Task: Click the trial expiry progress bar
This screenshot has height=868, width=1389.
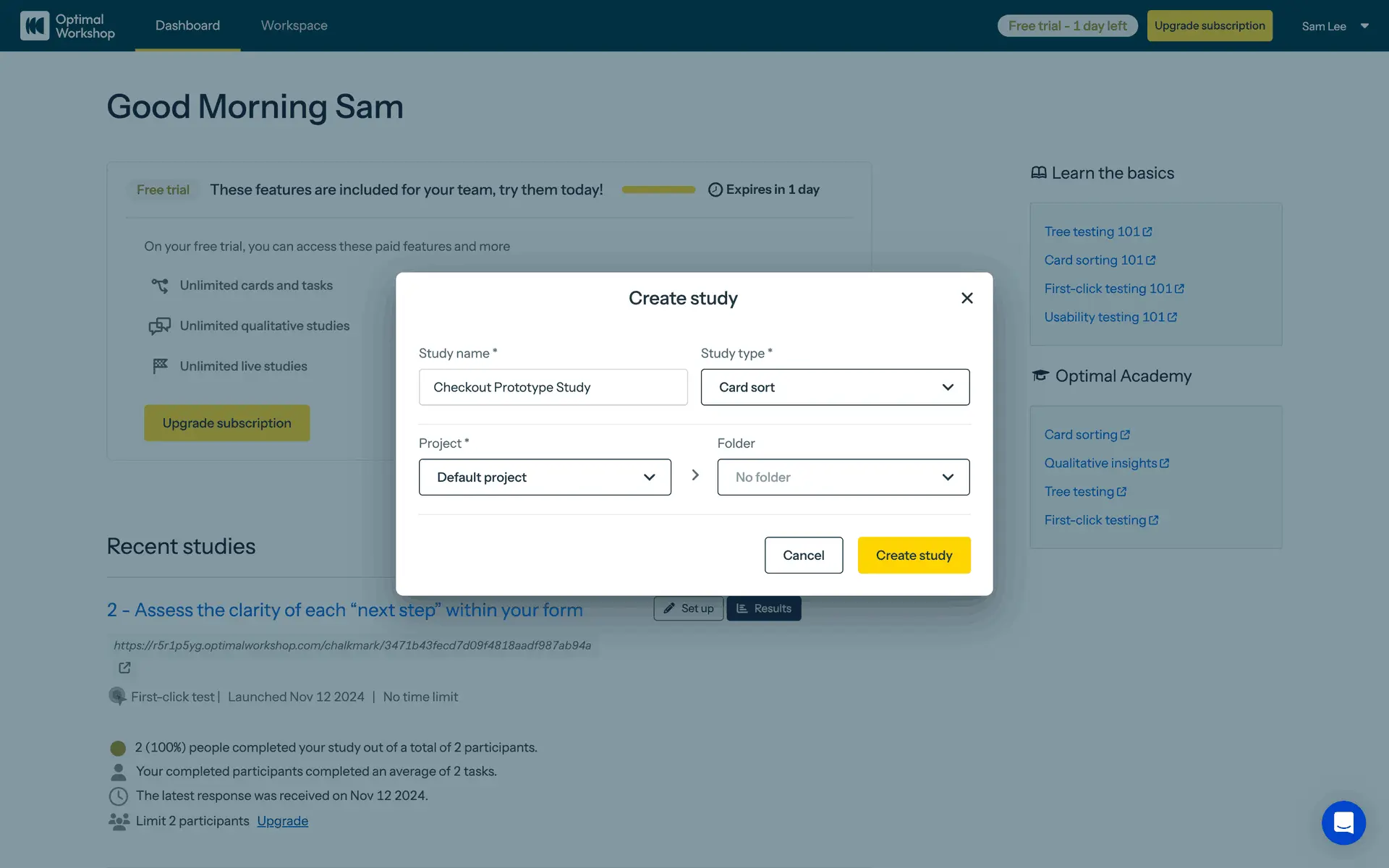Action: [658, 190]
